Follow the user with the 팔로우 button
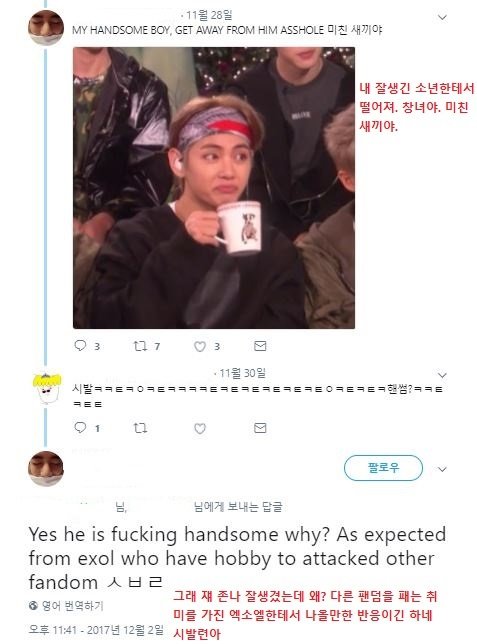This screenshot has width=477, height=644. point(383,468)
